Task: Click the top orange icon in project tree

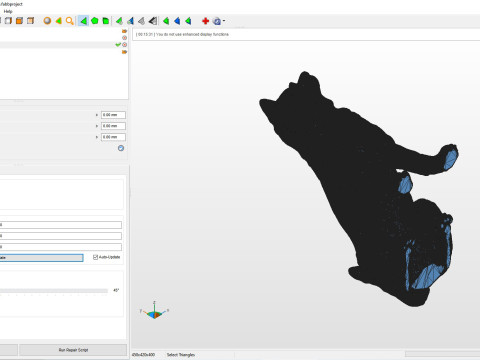Action: pos(124,31)
